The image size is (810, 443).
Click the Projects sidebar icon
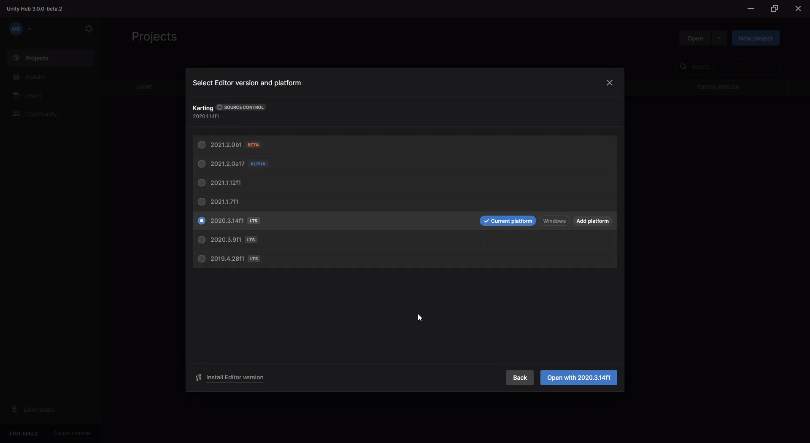pyautogui.click(x=16, y=58)
